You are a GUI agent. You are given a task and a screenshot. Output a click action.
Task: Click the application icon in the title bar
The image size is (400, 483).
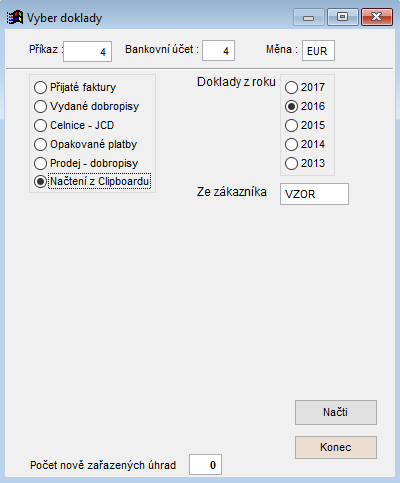pyautogui.click(x=15, y=18)
